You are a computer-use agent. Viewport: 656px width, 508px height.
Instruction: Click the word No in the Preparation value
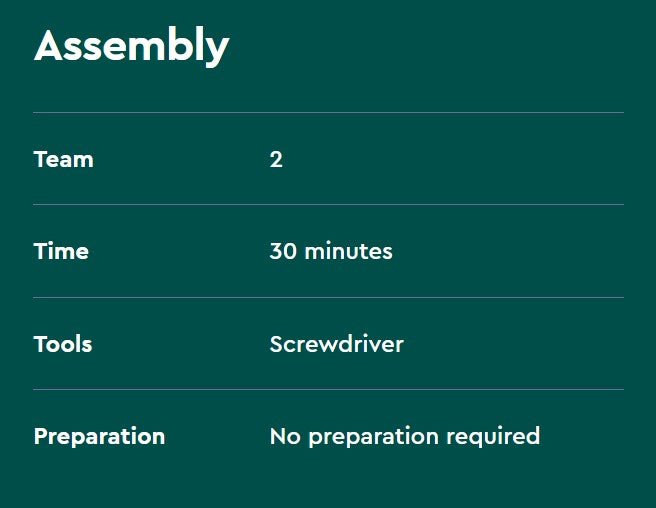tap(284, 436)
